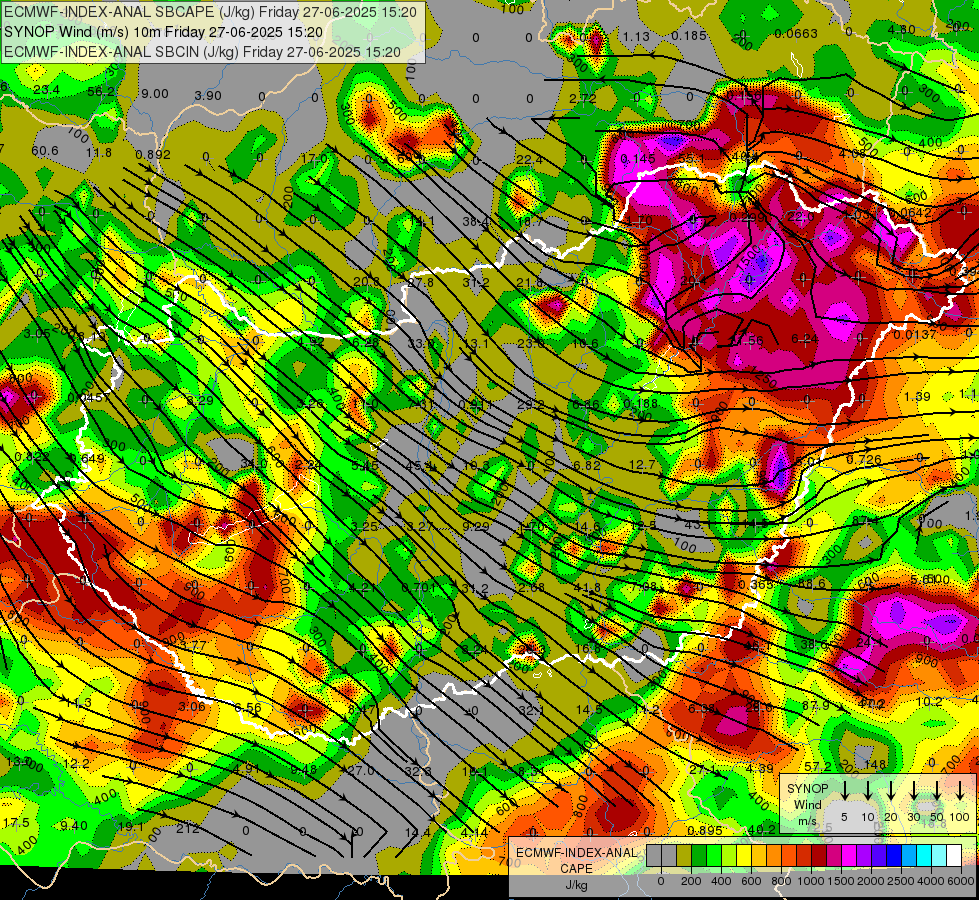Click the J/kg unit label in legend
979x900 pixels.
click(x=576, y=885)
